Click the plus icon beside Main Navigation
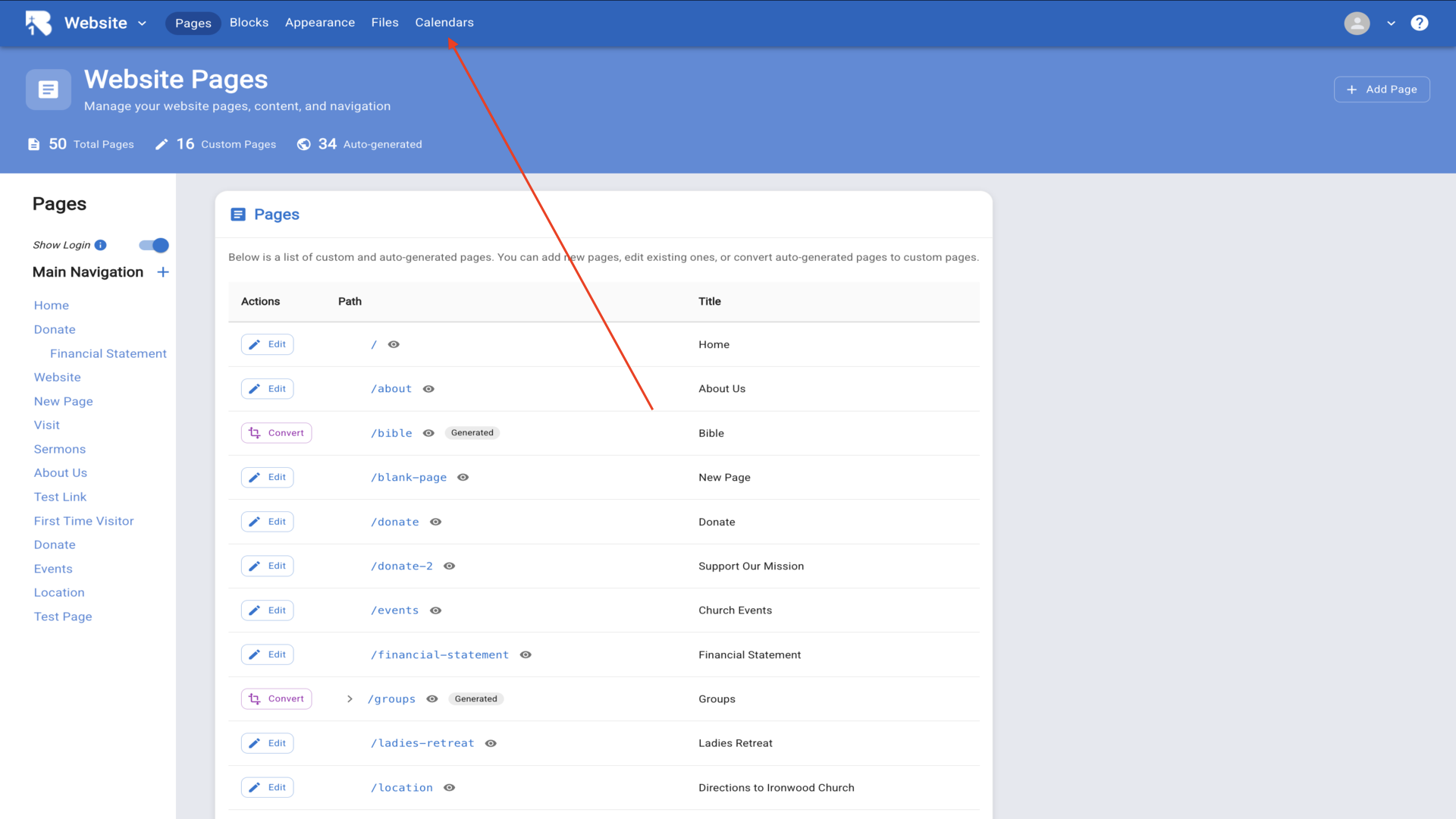The width and height of the screenshot is (1456, 819). coord(163,272)
